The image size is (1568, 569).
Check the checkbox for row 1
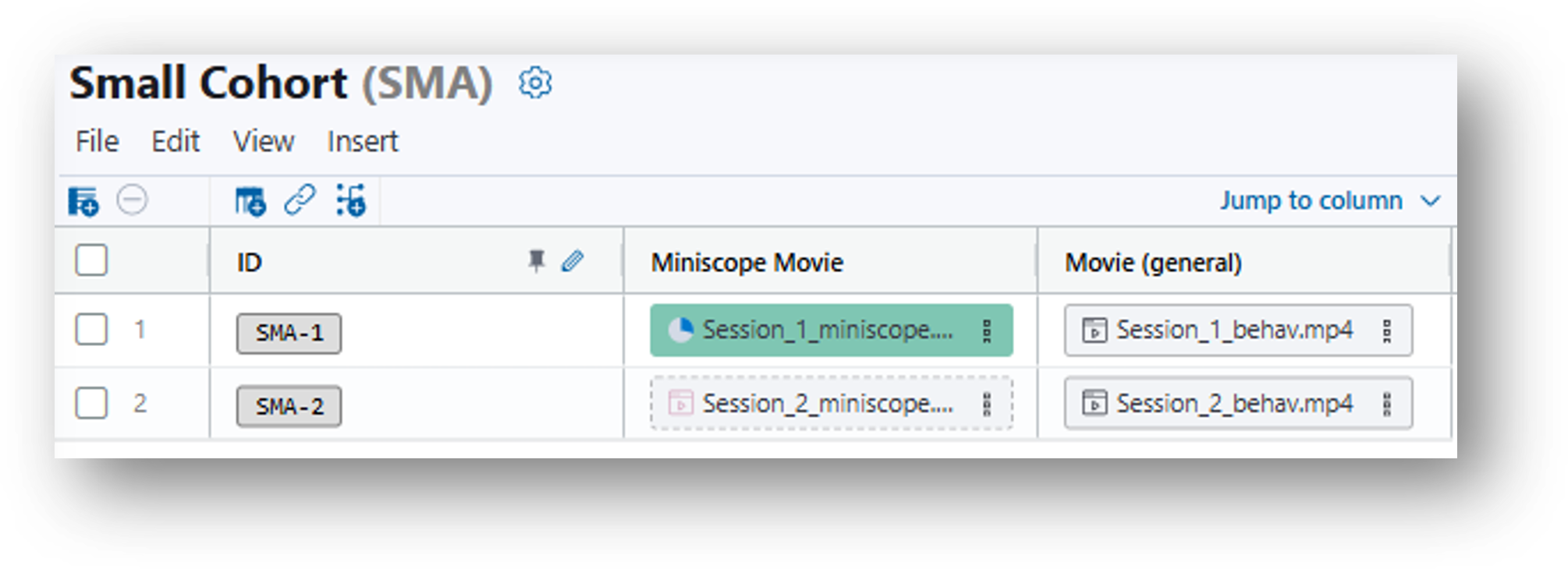point(91,329)
